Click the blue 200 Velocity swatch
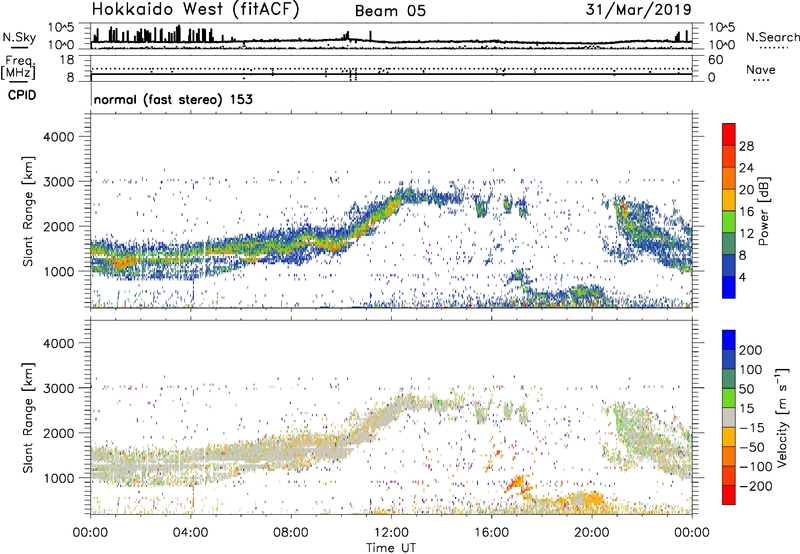The width and height of the screenshot is (800, 554). (x=729, y=339)
